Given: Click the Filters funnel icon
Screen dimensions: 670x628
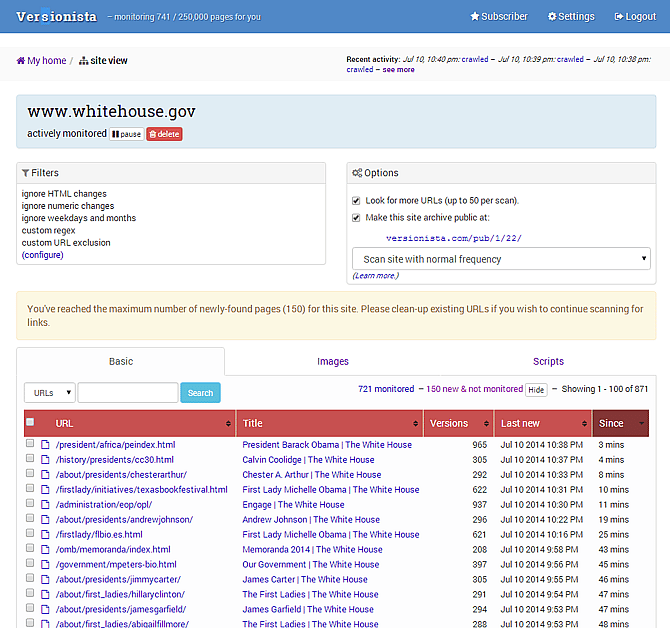Looking at the screenshot, I should 26,173.
